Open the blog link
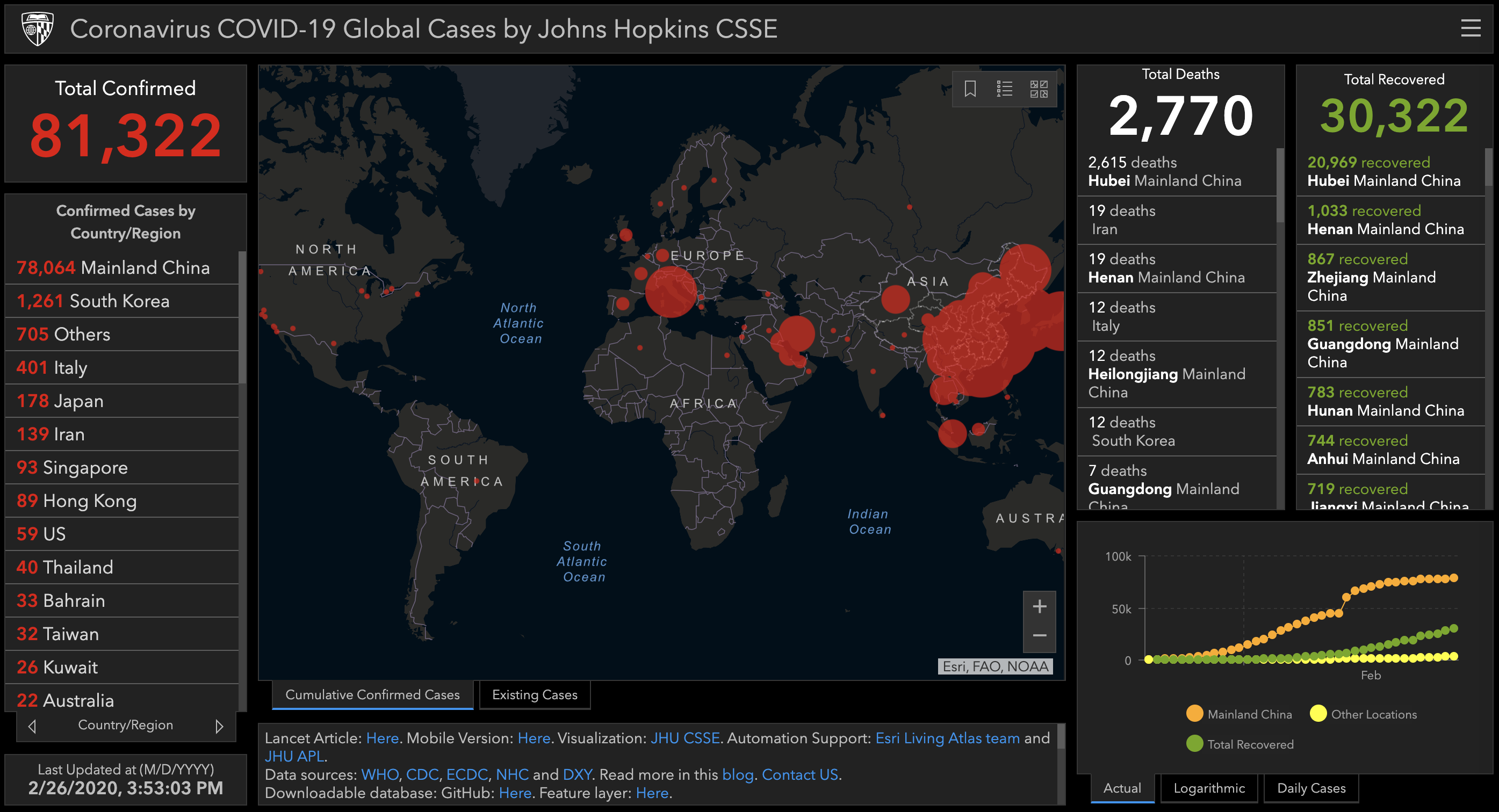 point(737,774)
